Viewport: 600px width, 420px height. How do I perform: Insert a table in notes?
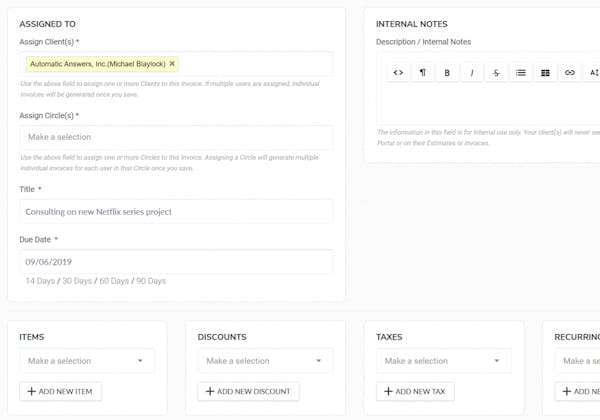pos(545,73)
